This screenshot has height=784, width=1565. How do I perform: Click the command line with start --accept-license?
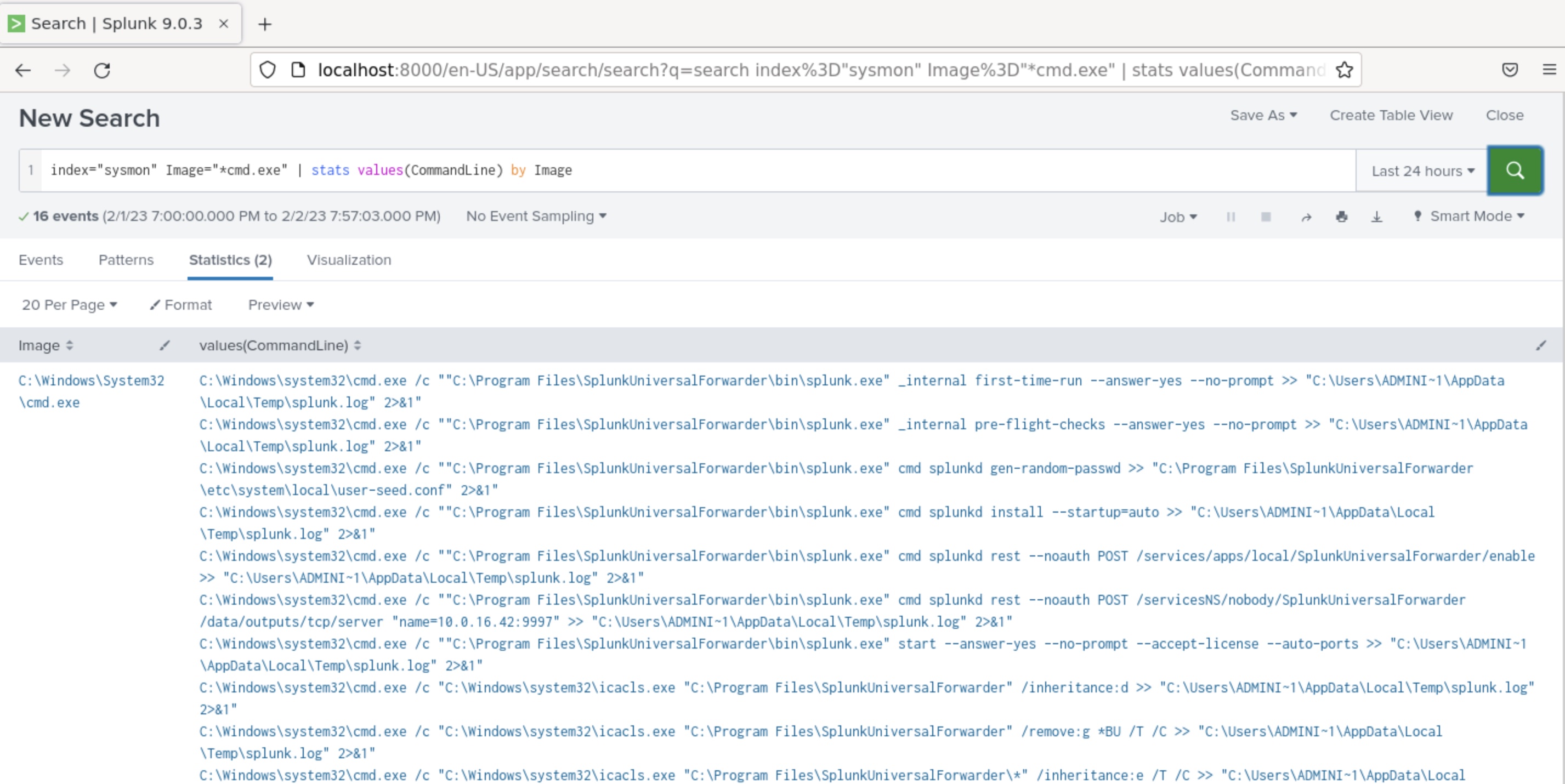click(x=863, y=655)
